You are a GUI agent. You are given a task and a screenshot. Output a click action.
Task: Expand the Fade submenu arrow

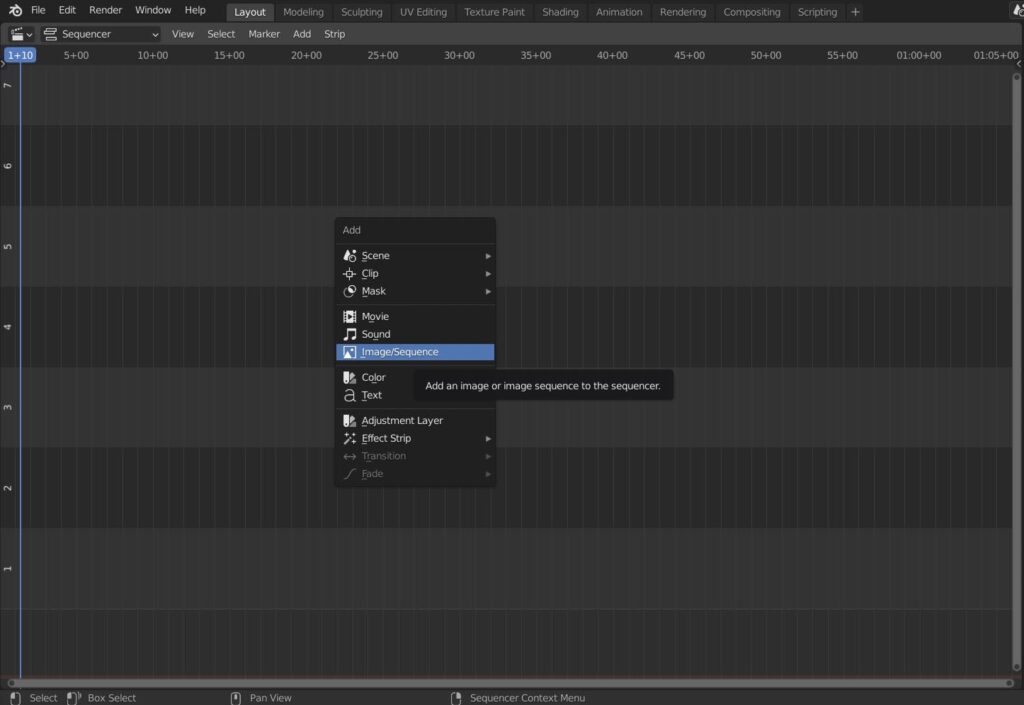[488, 474]
